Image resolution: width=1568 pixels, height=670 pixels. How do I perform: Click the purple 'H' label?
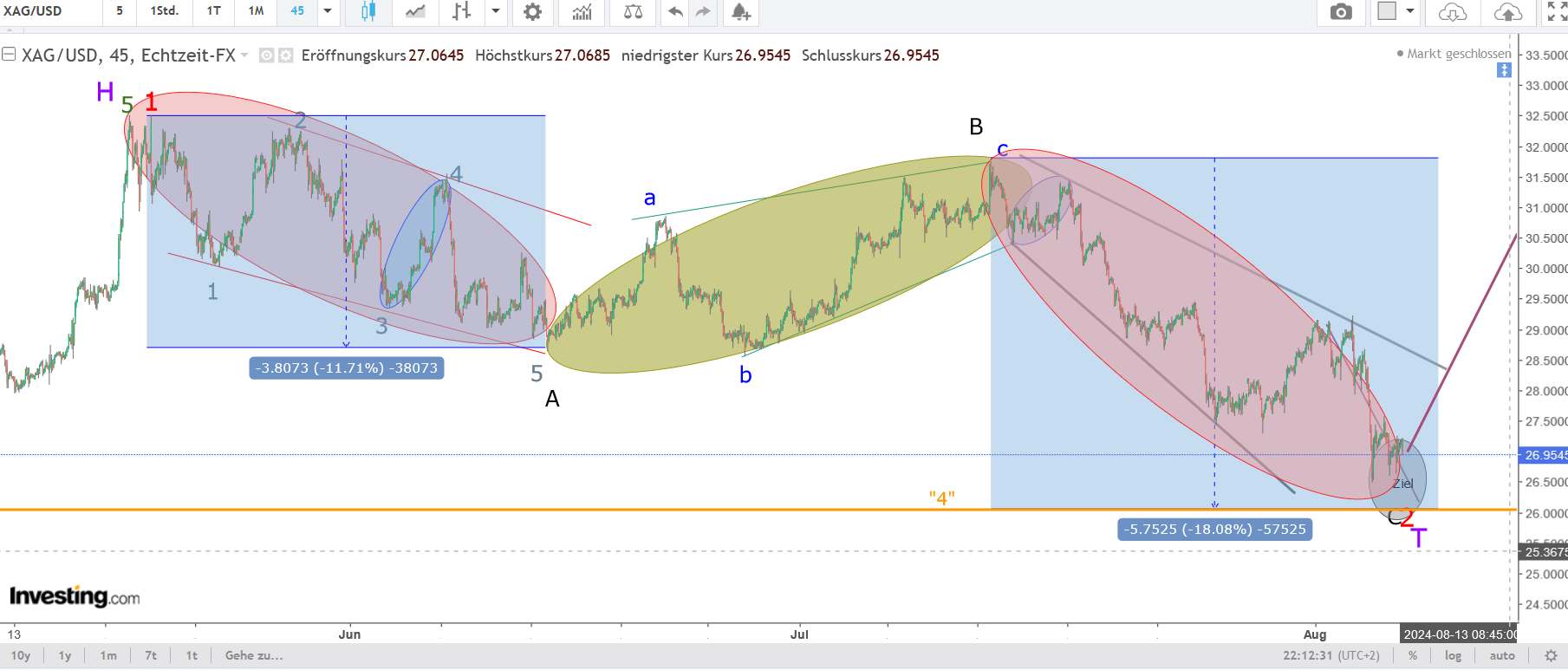[x=105, y=92]
